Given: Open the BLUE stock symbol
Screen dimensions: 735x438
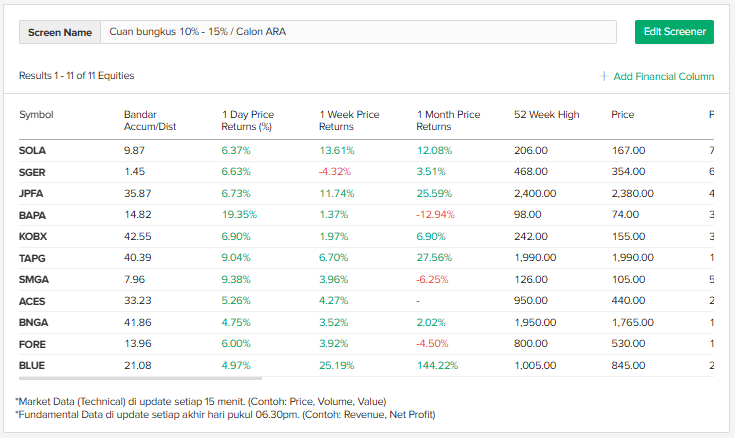Looking at the screenshot, I should (32, 365).
